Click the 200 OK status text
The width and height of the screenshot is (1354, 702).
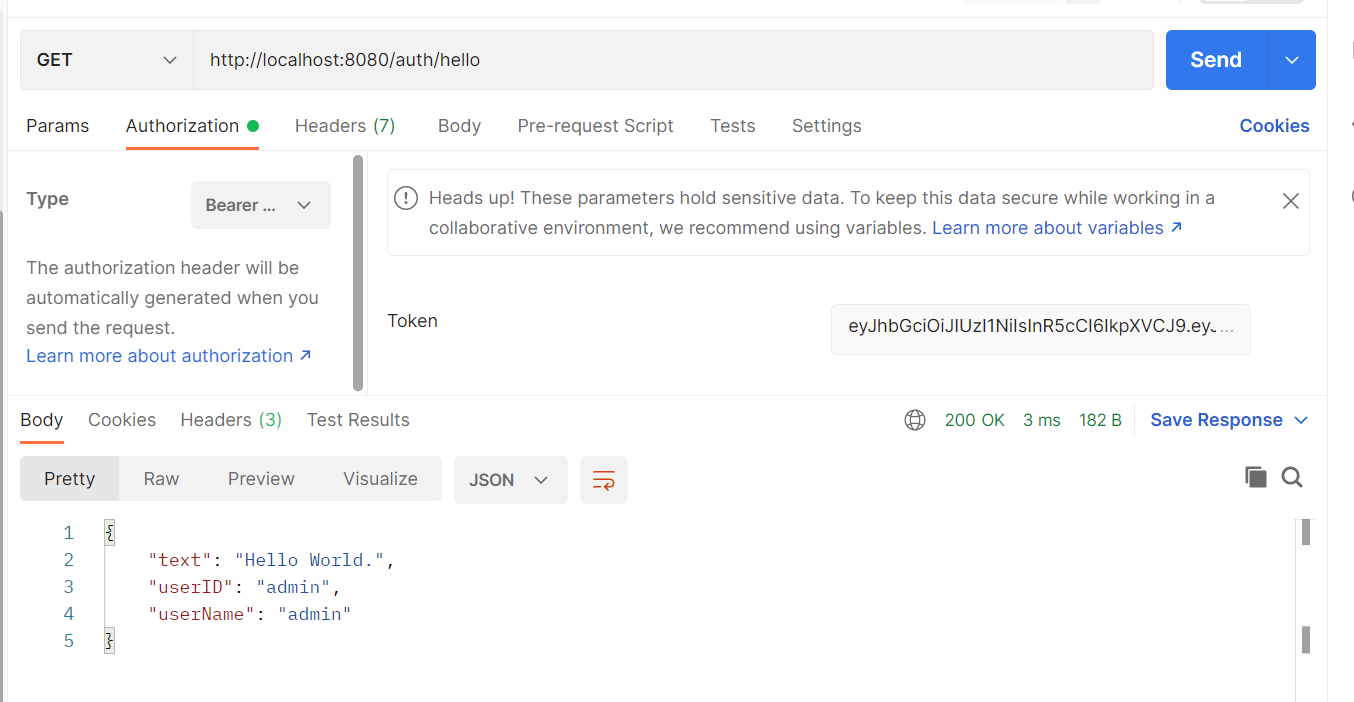tap(975, 420)
